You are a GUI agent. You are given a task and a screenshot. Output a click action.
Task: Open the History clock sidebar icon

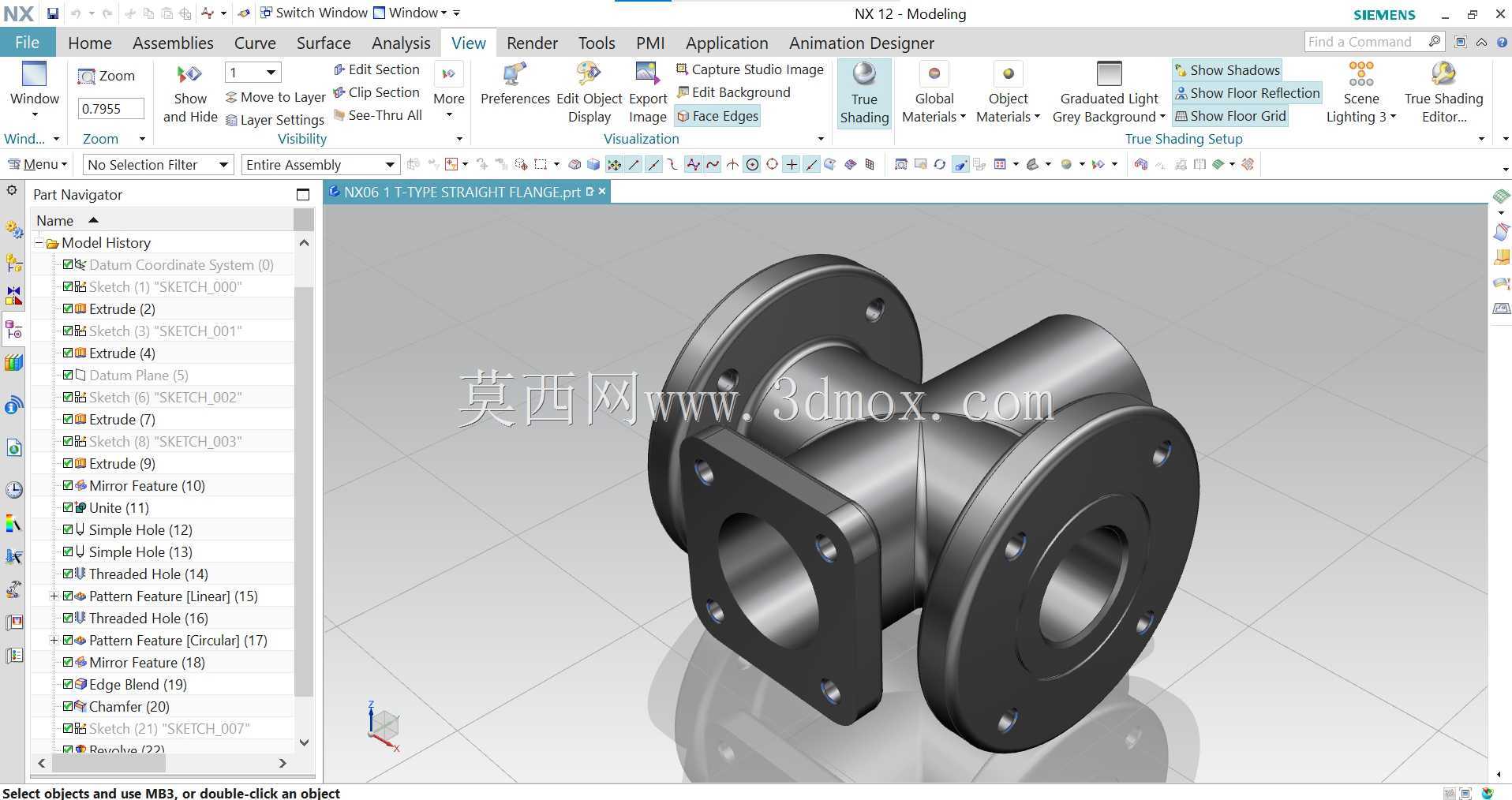[x=13, y=489]
